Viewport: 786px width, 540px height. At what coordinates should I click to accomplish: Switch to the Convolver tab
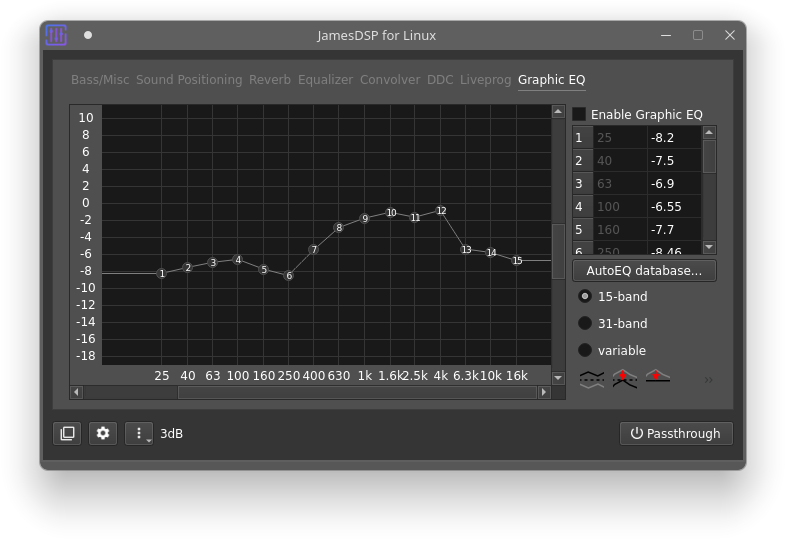click(x=390, y=80)
